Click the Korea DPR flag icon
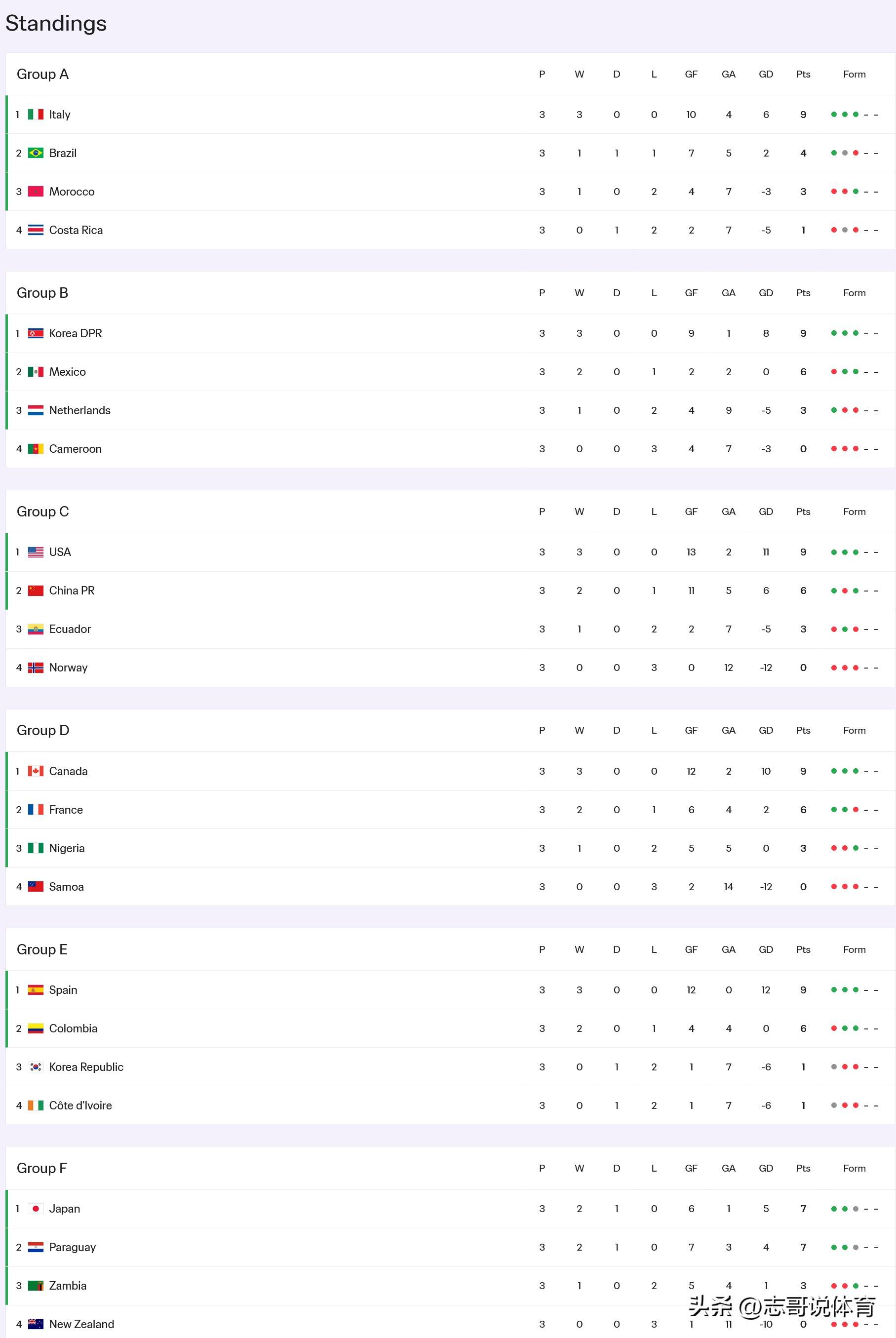Image resolution: width=896 pixels, height=1338 pixels. pos(36,333)
